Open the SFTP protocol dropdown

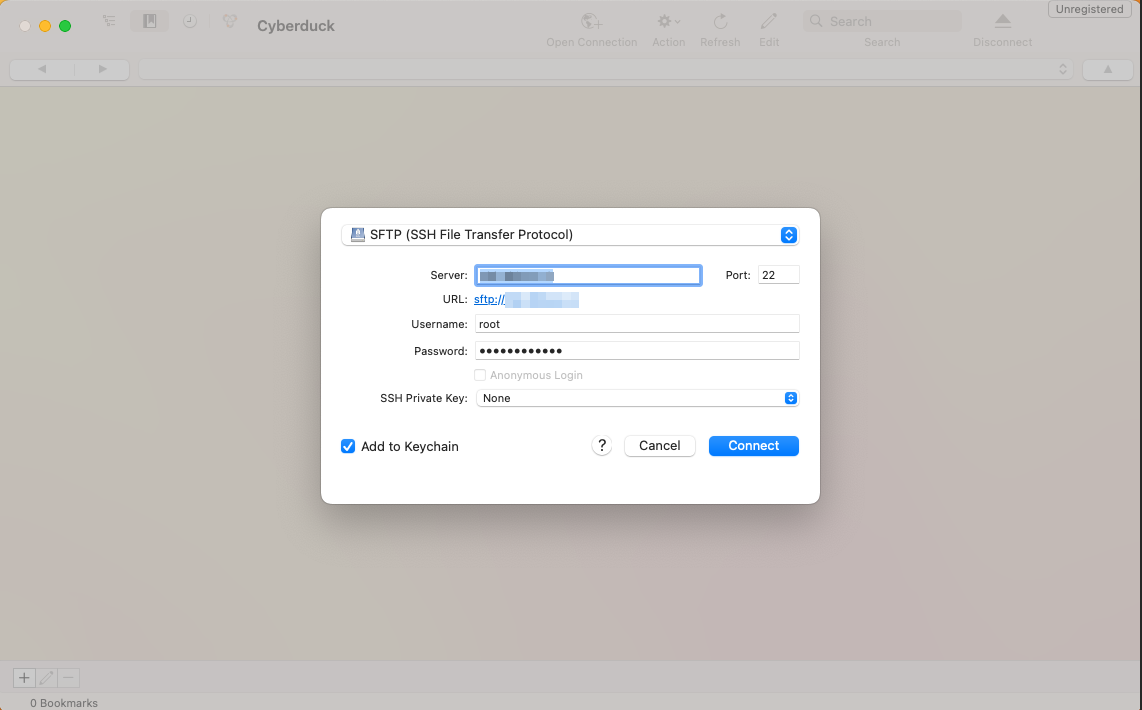pos(570,235)
